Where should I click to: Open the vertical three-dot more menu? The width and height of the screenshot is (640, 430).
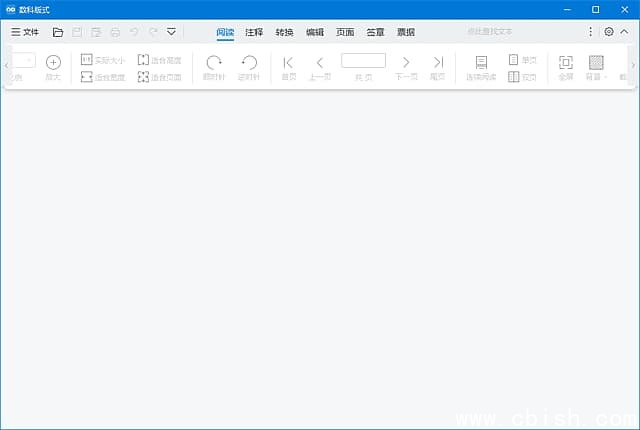coord(590,32)
